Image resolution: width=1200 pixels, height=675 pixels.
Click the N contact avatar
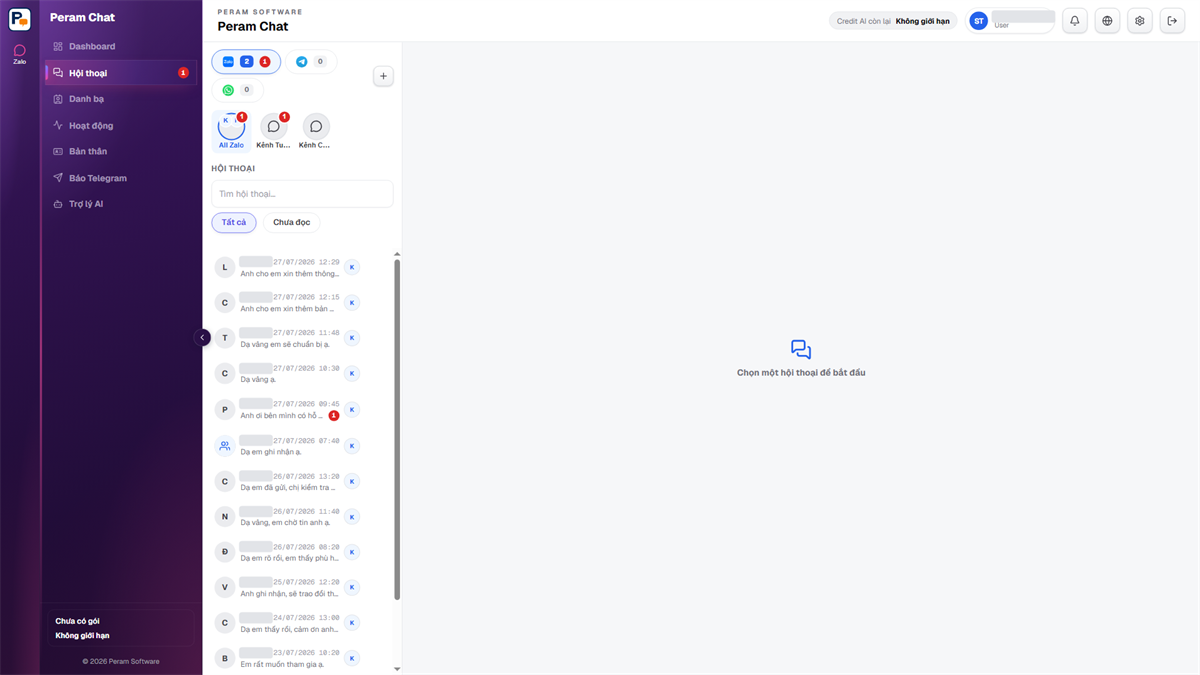pos(225,517)
